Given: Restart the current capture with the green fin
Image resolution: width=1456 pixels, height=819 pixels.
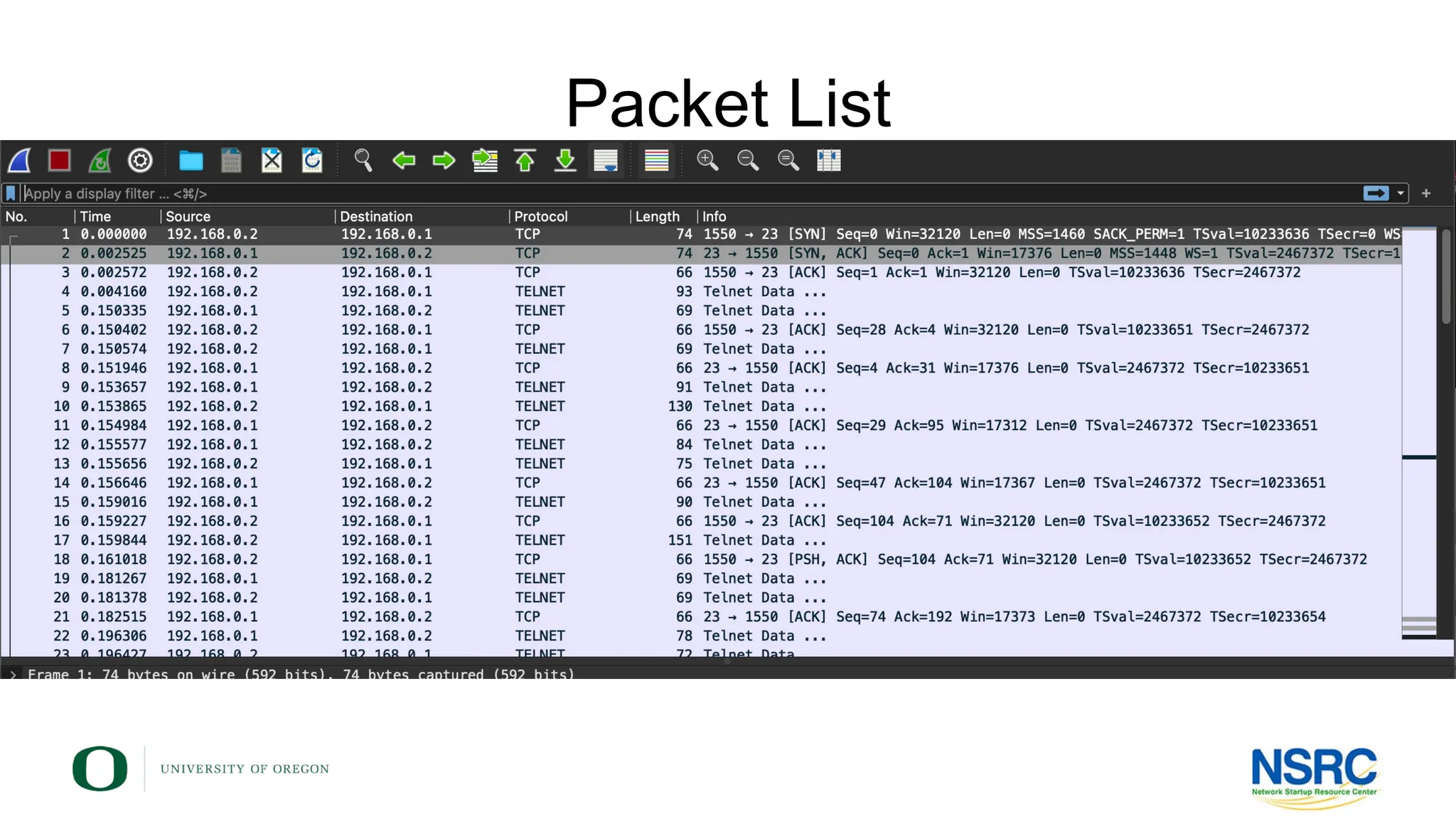Looking at the screenshot, I should (x=100, y=161).
